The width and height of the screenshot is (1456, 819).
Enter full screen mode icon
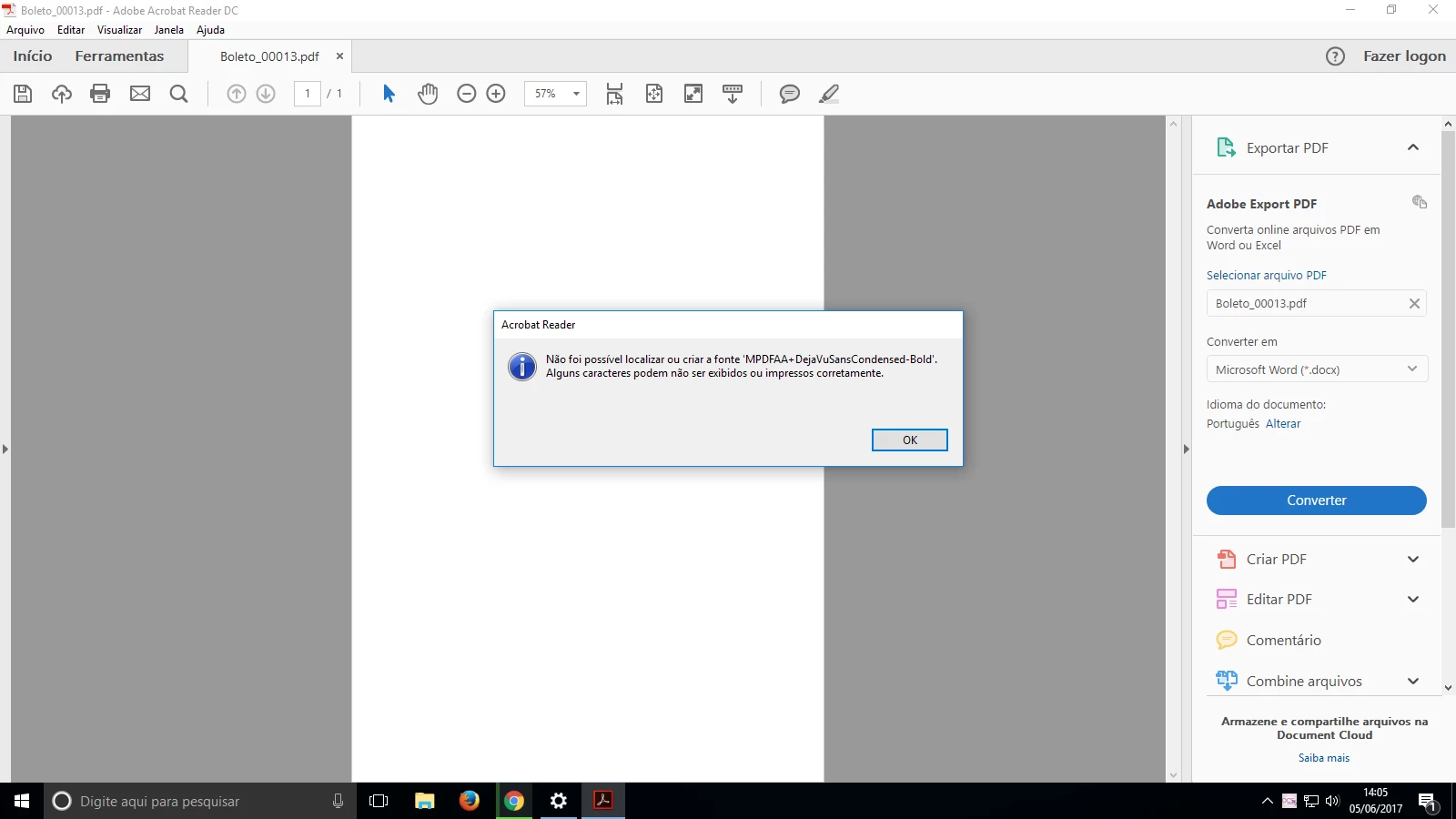tap(693, 94)
